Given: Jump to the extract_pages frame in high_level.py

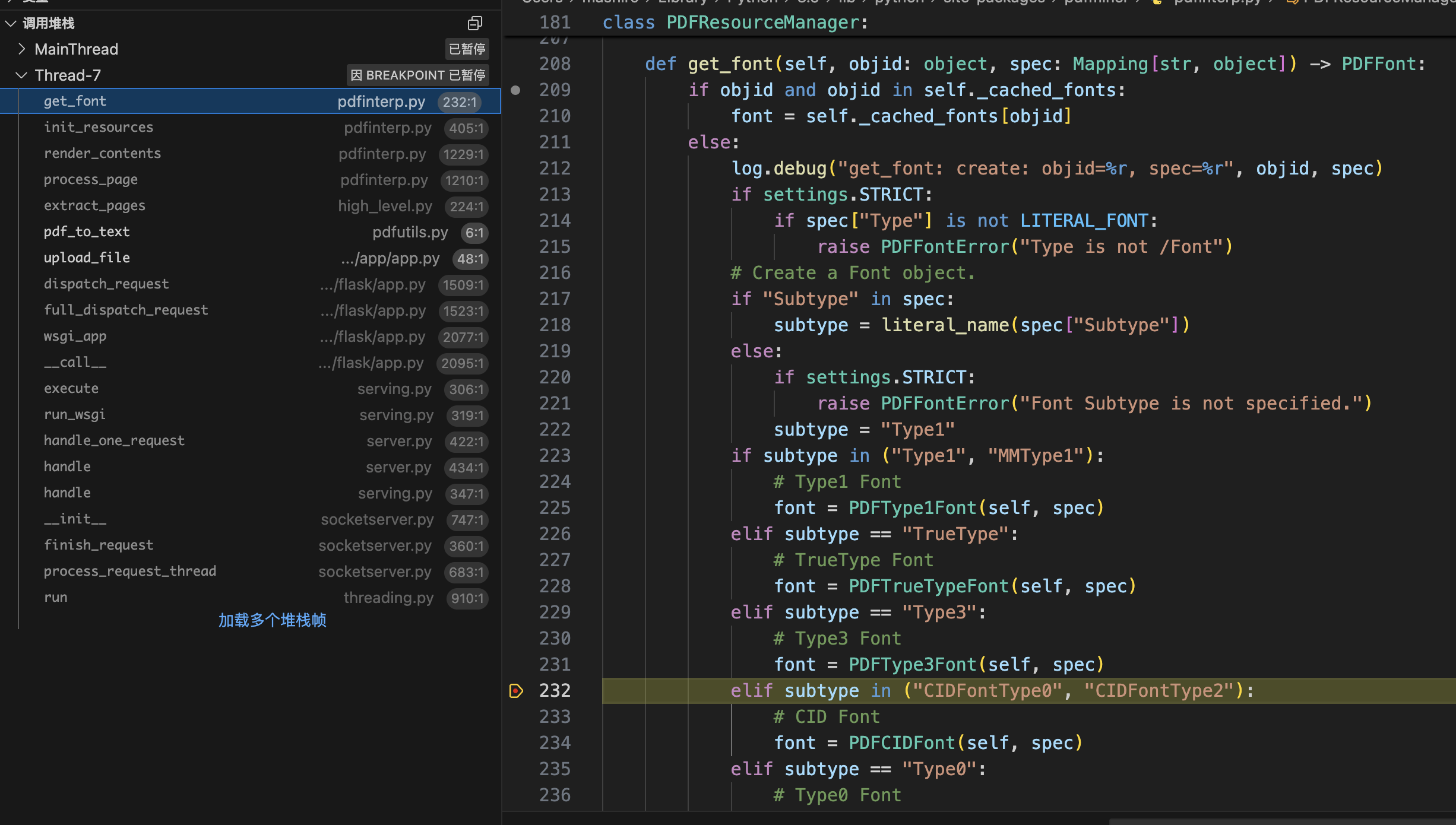Looking at the screenshot, I should pos(250,205).
